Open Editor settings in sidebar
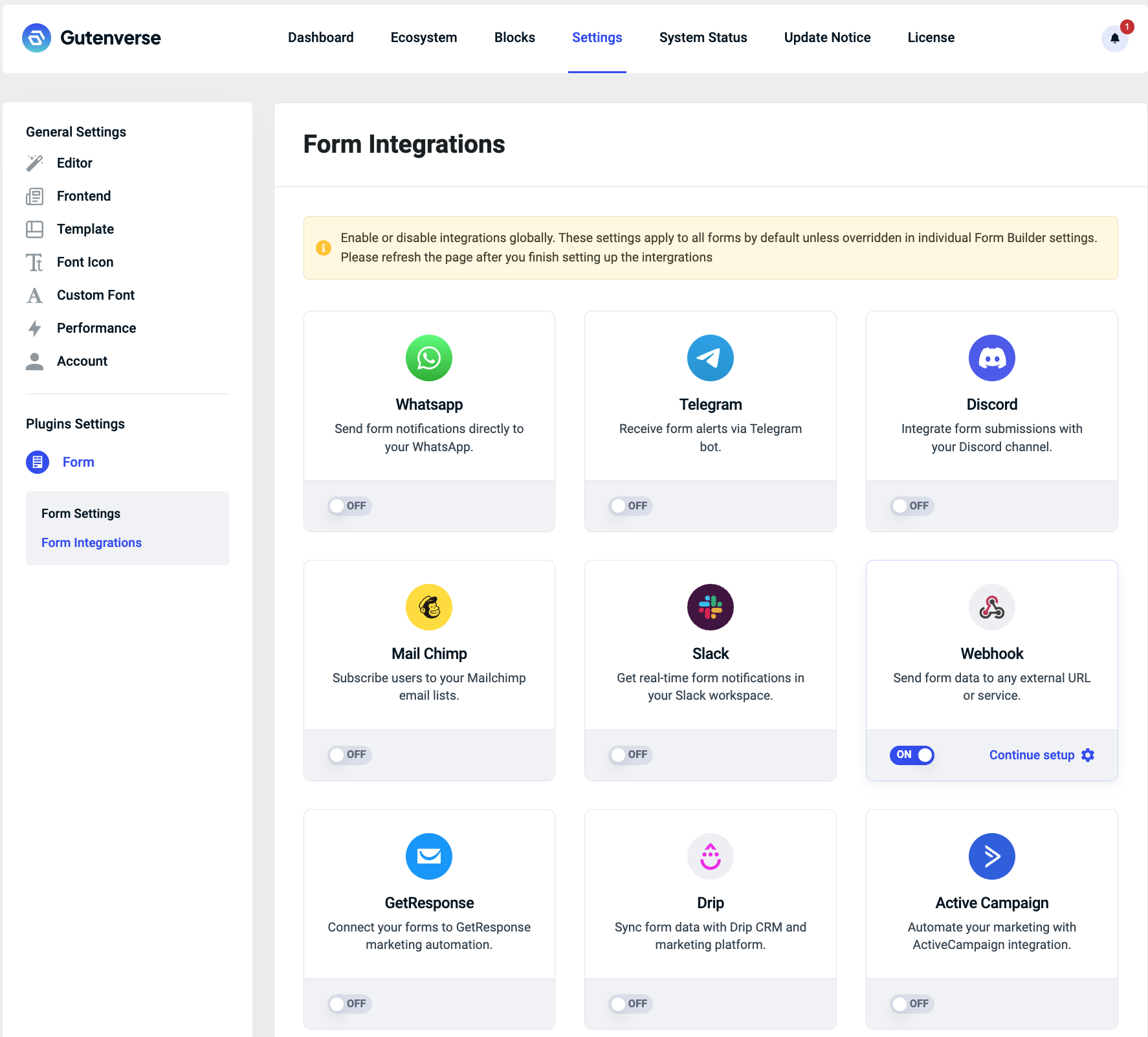 75,163
